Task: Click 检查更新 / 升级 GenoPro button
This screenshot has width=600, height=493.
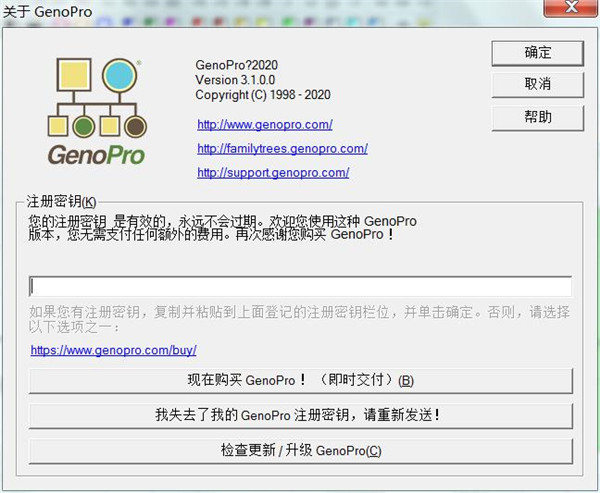Action: [301, 451]
